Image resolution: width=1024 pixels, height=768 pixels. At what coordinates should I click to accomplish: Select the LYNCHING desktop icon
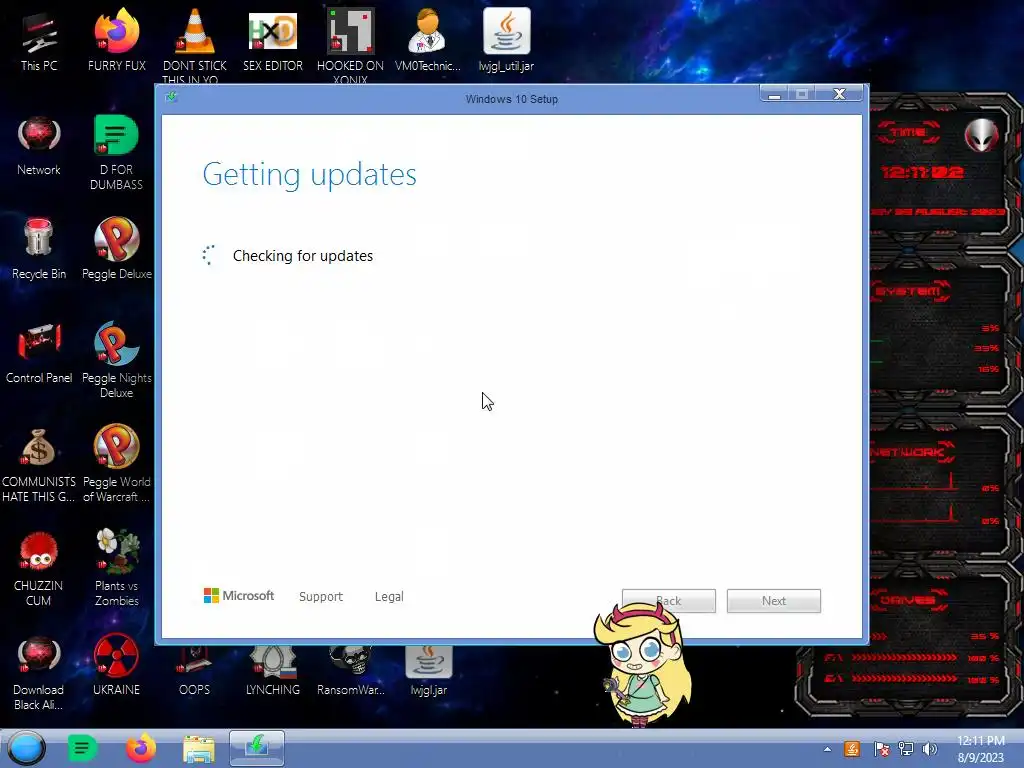coord(273,671)
